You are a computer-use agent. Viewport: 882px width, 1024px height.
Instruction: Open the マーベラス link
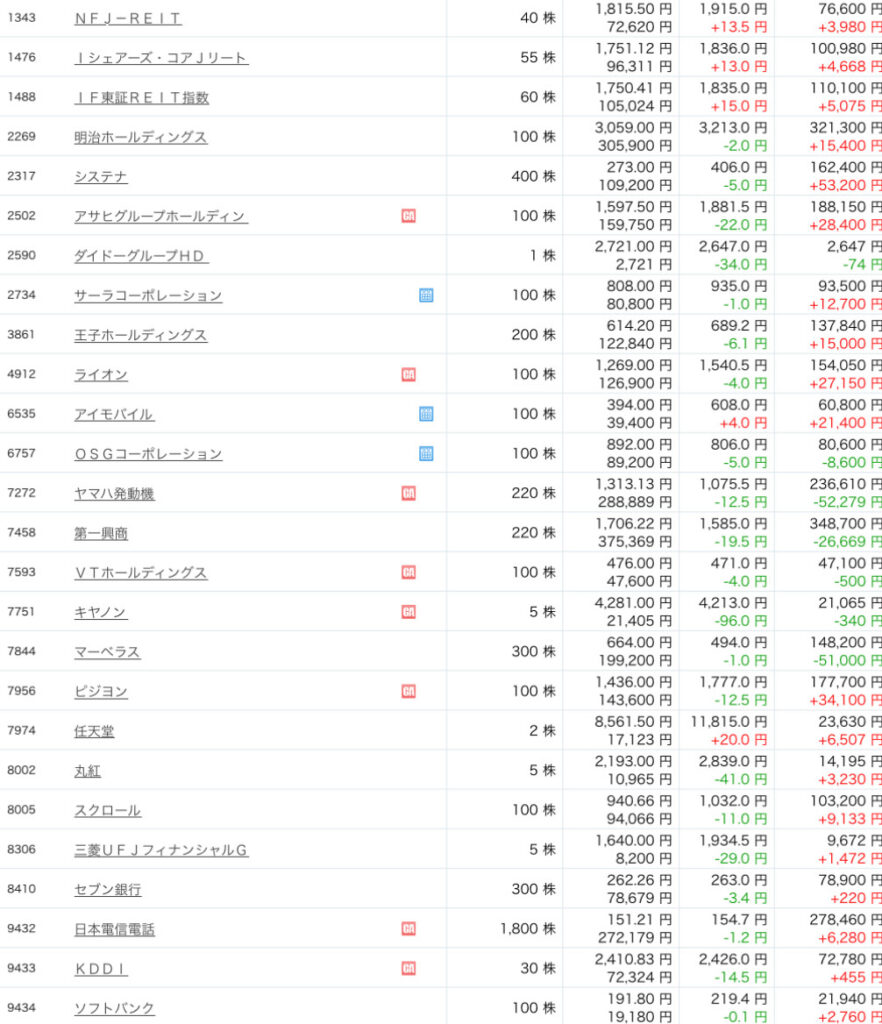pyautogui.click(x=107, y=652)
